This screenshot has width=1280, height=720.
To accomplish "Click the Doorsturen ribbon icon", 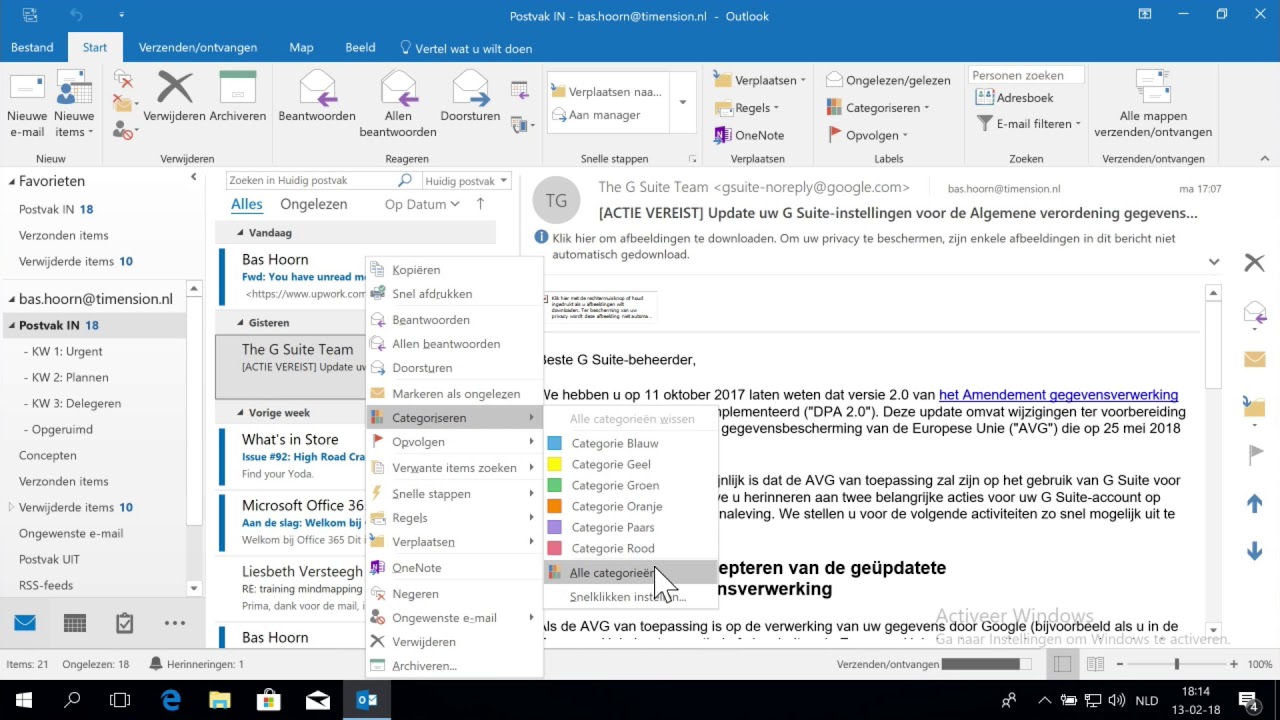I will click(x=470, y=98).
